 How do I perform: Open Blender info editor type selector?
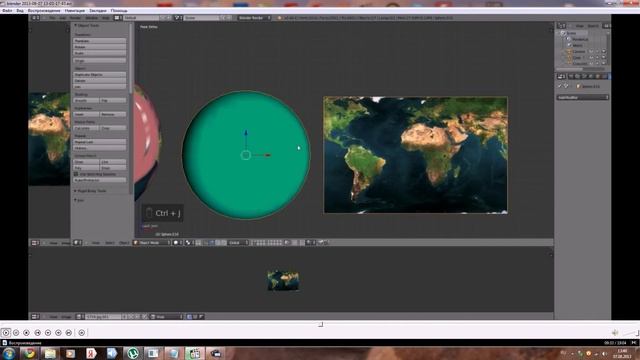[x=36, y=18]
